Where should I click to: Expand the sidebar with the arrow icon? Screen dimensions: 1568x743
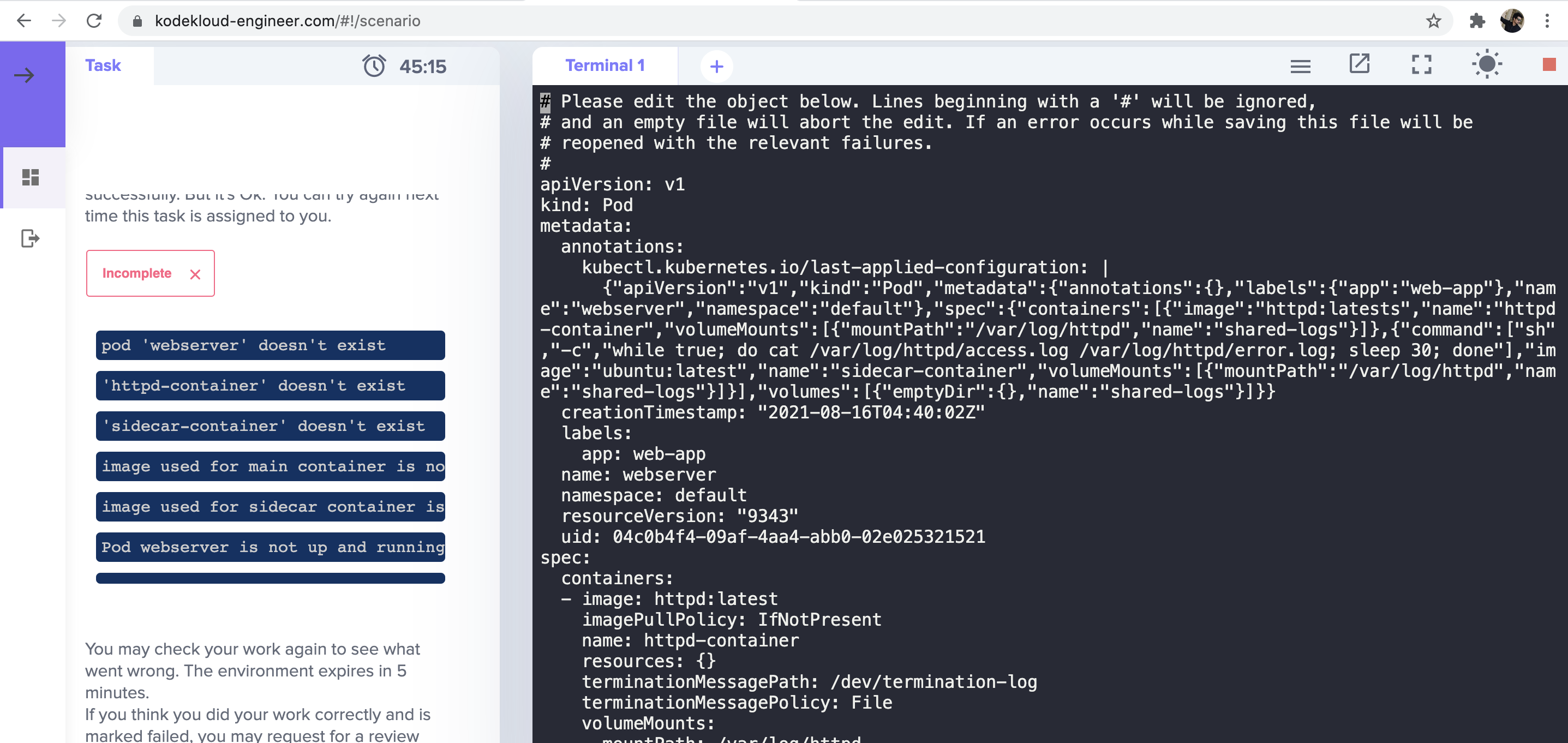pyautogui.click(x=25, y=75)
